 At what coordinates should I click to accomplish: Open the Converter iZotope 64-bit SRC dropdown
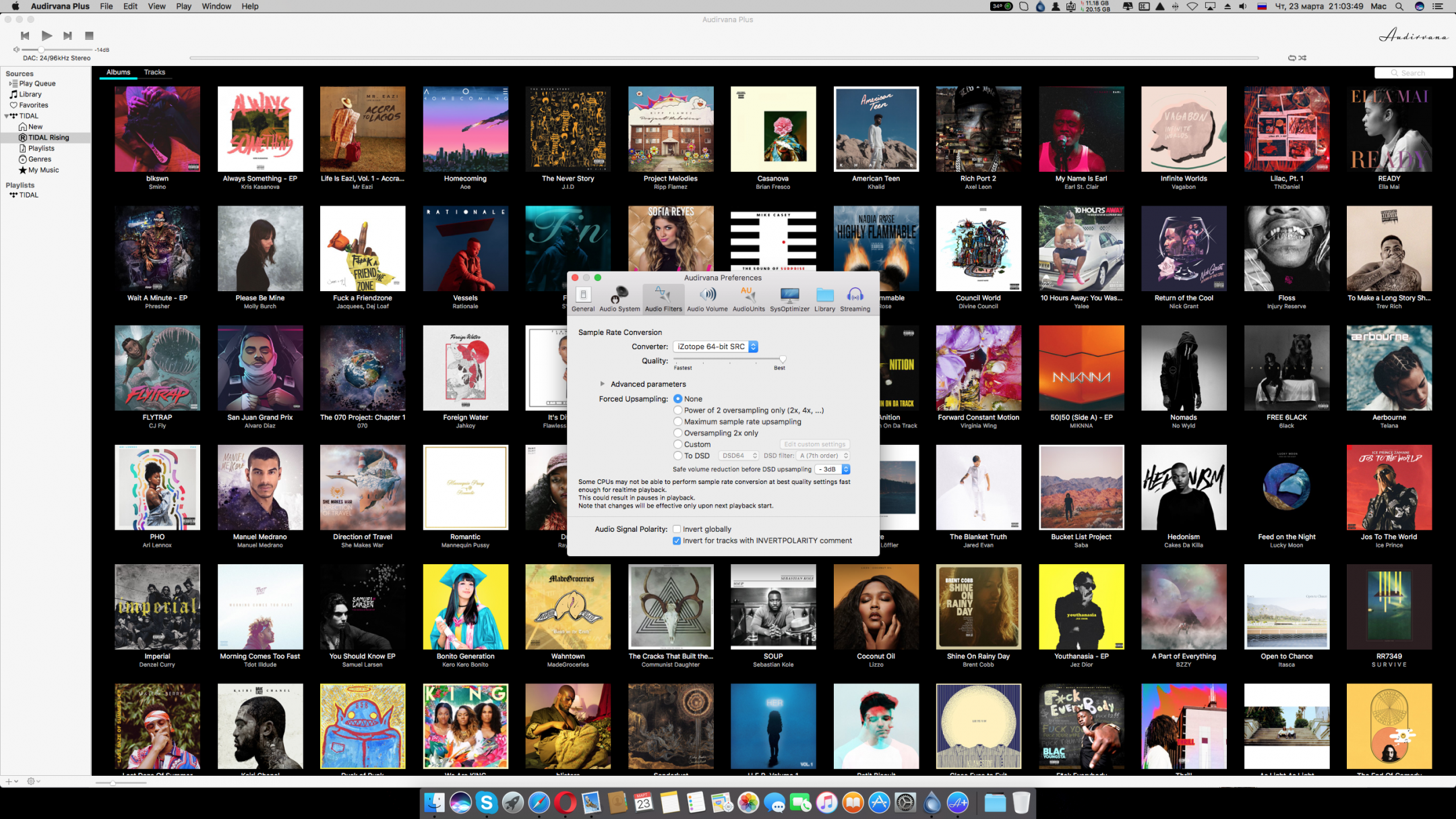click(715, 346)
